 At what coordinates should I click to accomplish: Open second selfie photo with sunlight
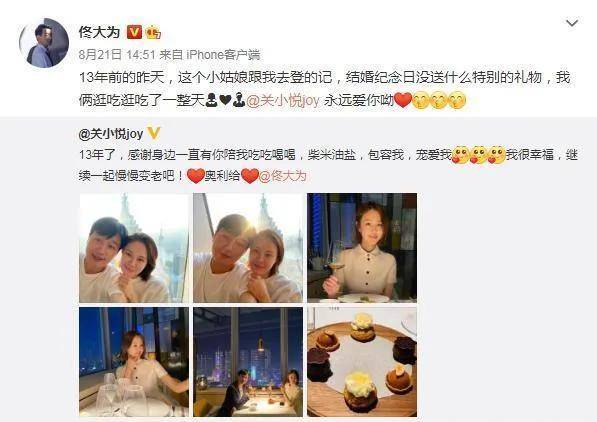[248, 248]
